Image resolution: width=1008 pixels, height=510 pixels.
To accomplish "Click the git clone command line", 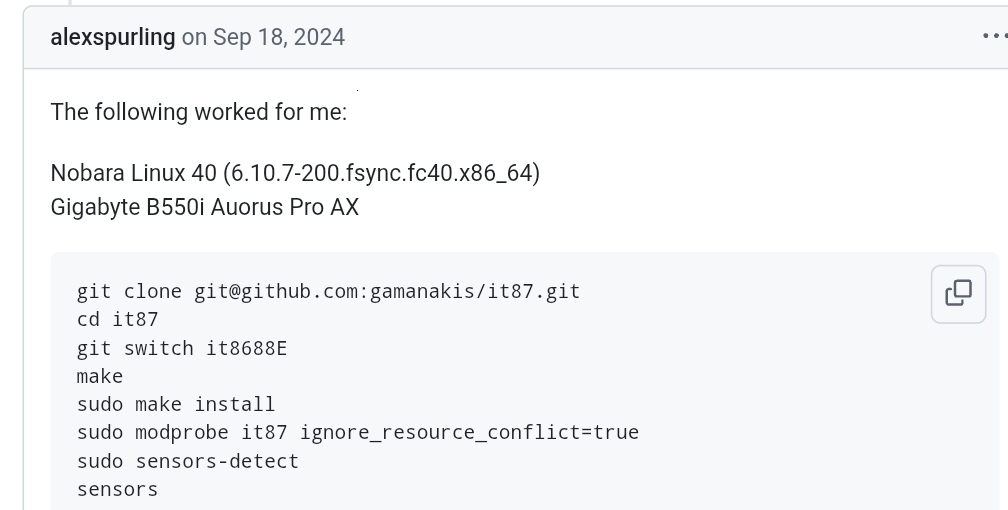I will [328, 291].
